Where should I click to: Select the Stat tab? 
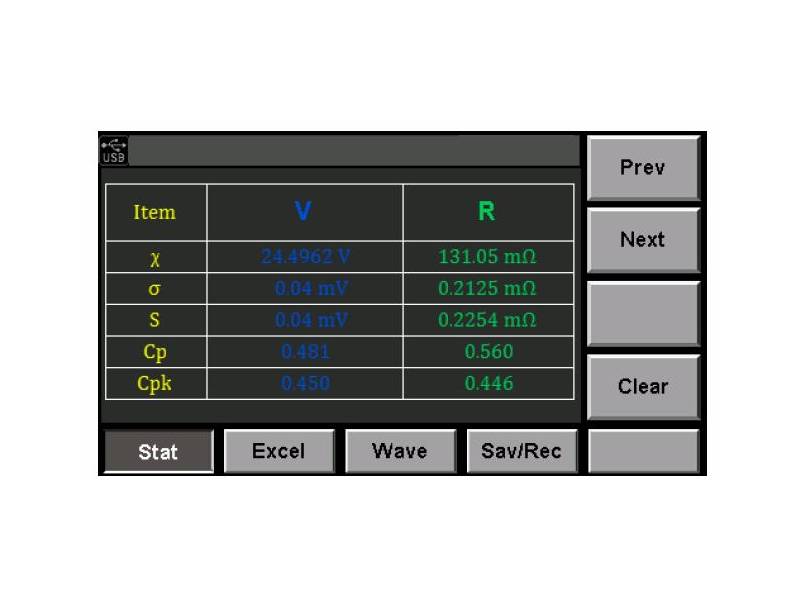(x=157, y=451)
